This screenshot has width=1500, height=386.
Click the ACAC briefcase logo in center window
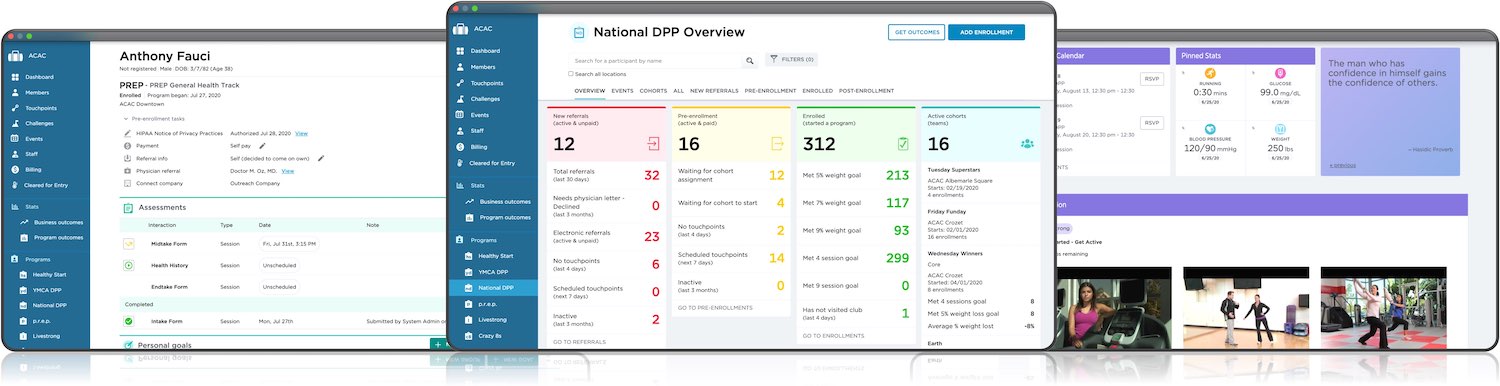pos(461,28)
